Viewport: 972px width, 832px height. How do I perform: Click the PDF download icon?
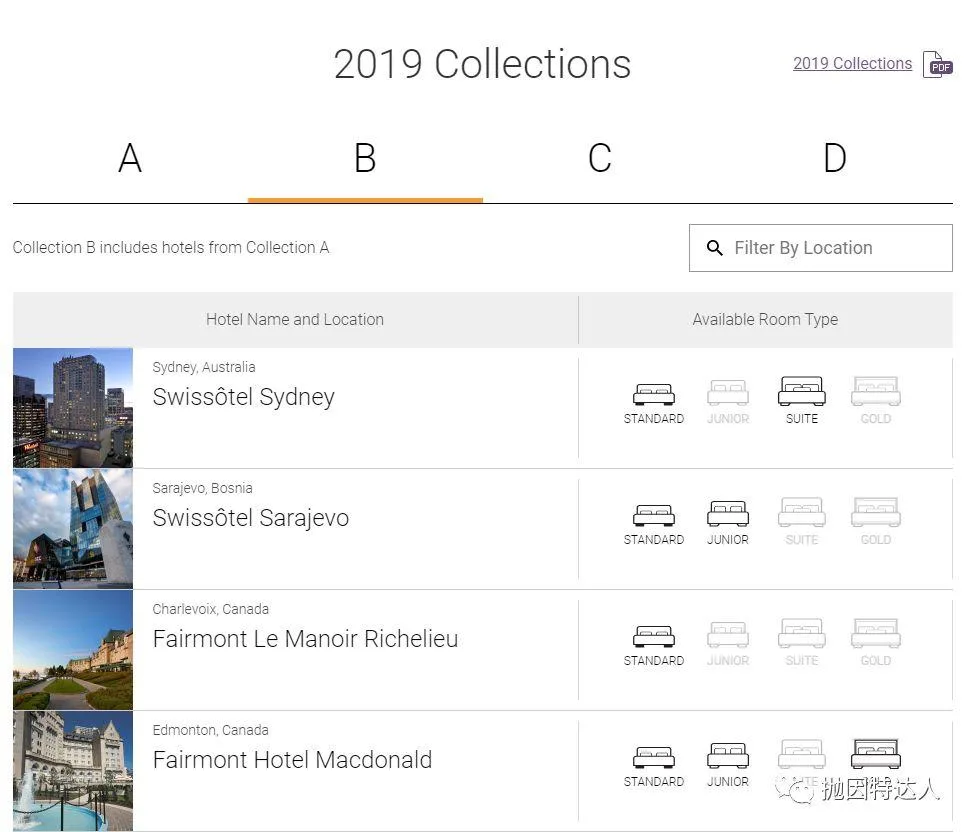point(937,64)
